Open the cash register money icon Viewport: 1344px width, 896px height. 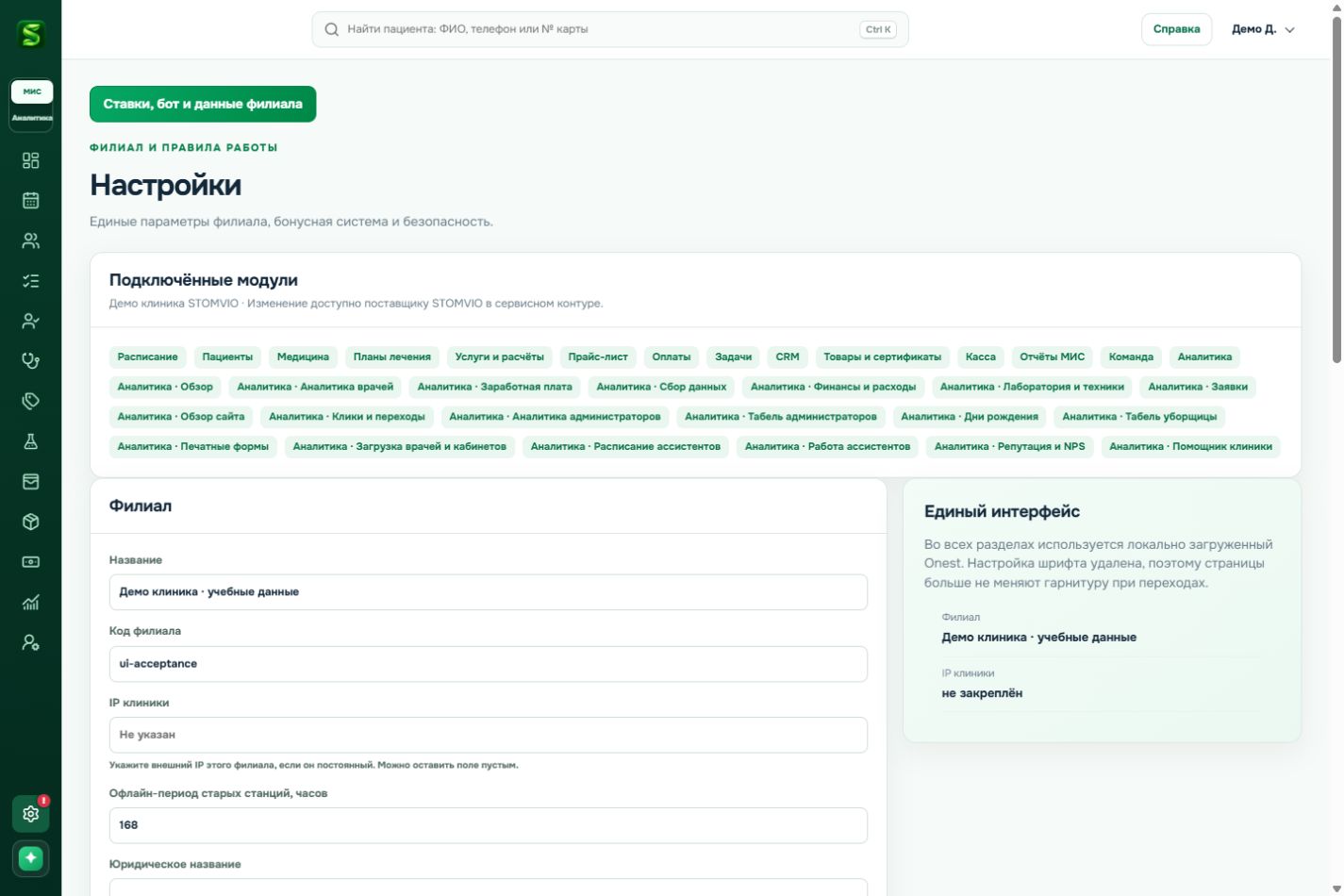(x=30, y=562)
